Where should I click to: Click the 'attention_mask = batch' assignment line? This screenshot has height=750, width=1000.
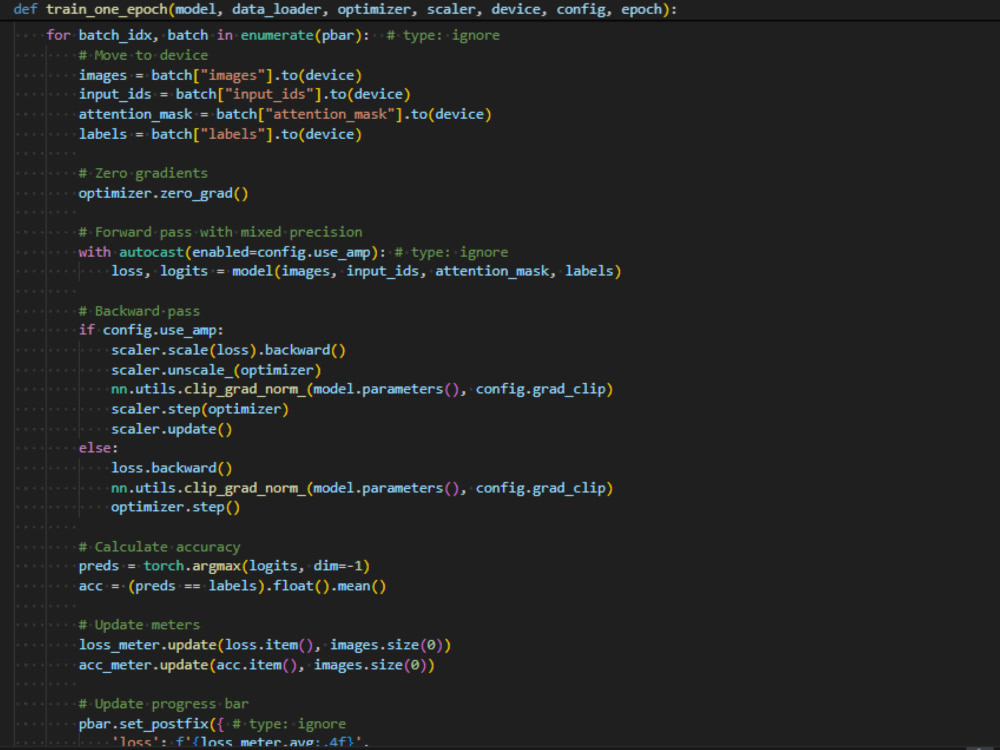pyautogui.click(x=284, y=114)
